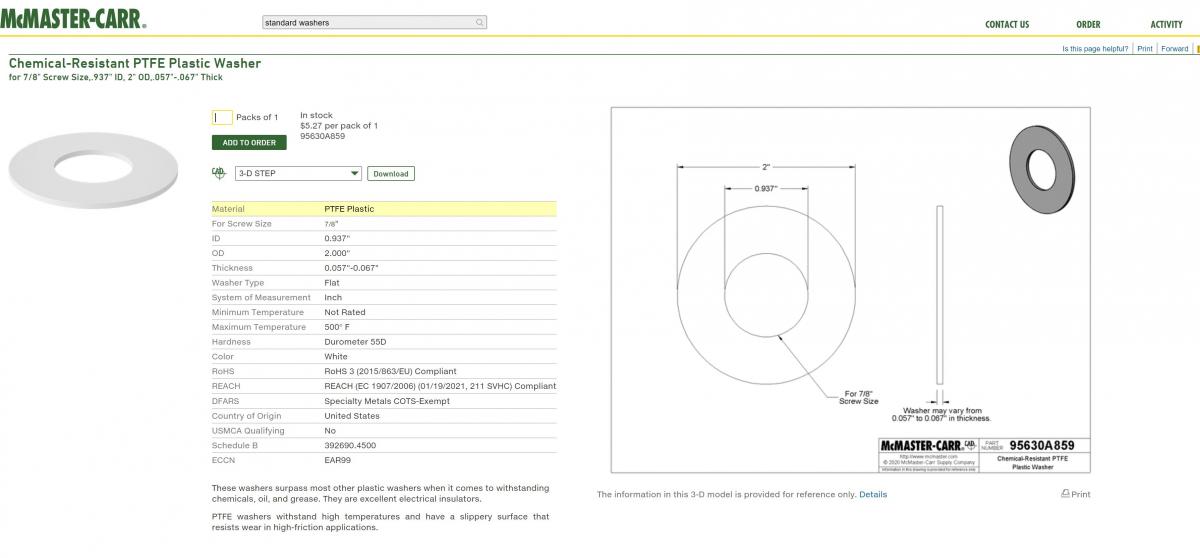Click the "In stock" availability text
Screen dimensions: 1200x558
(x=316, y=116)
